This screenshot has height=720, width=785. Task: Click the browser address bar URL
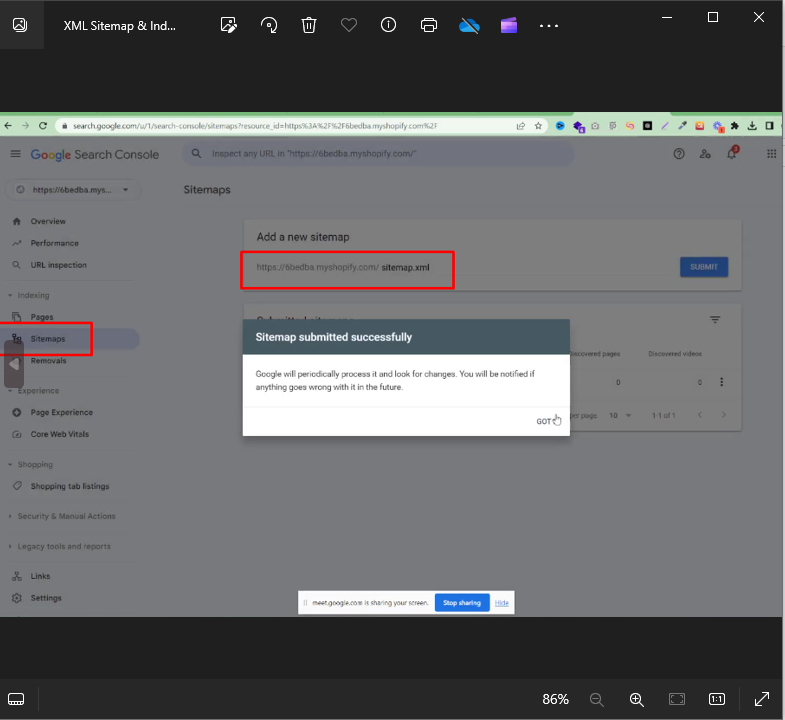click(x=255, y=126)
